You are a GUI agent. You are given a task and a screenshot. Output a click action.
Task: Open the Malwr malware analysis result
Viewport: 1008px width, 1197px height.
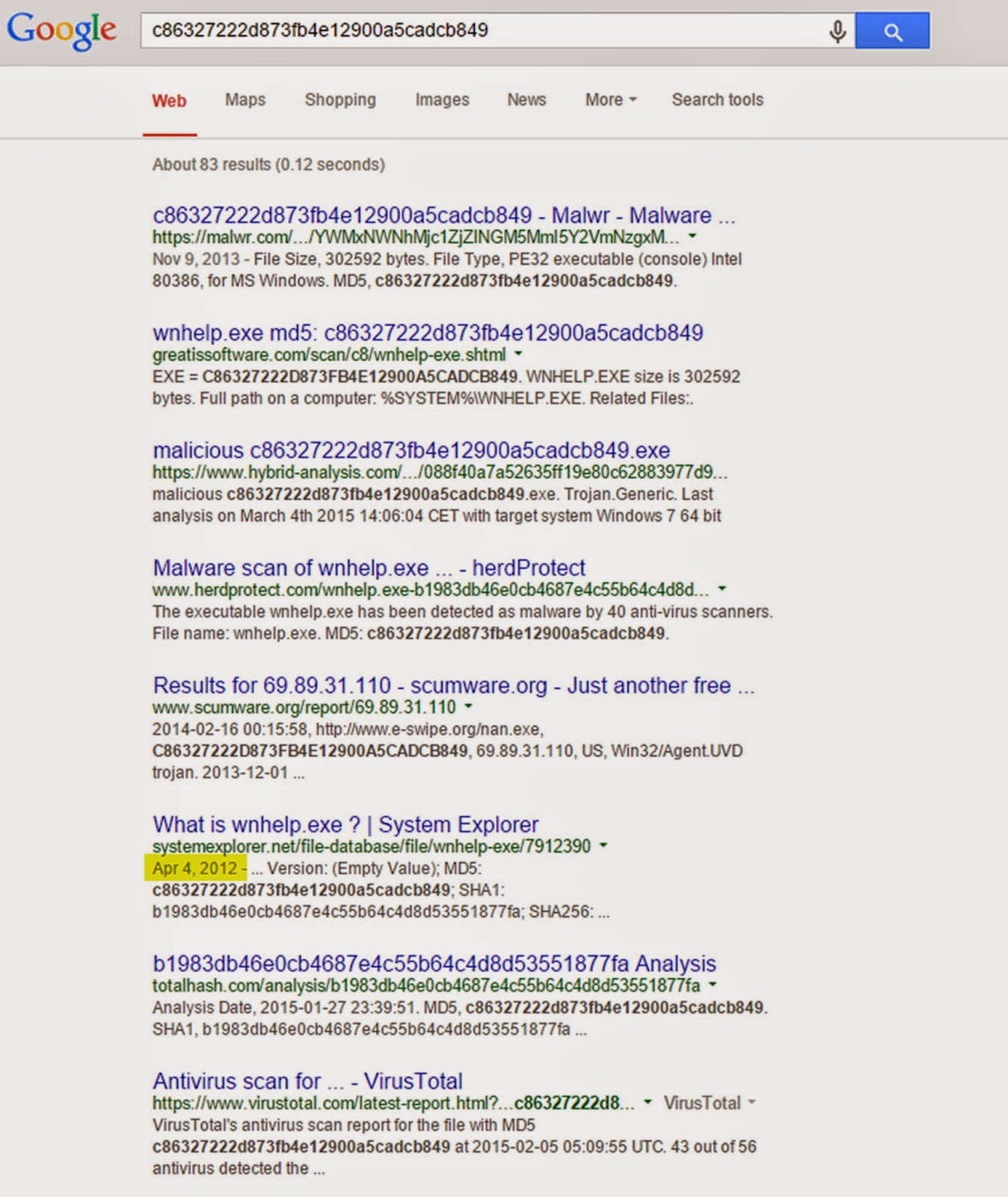click(x=444, y=215)
